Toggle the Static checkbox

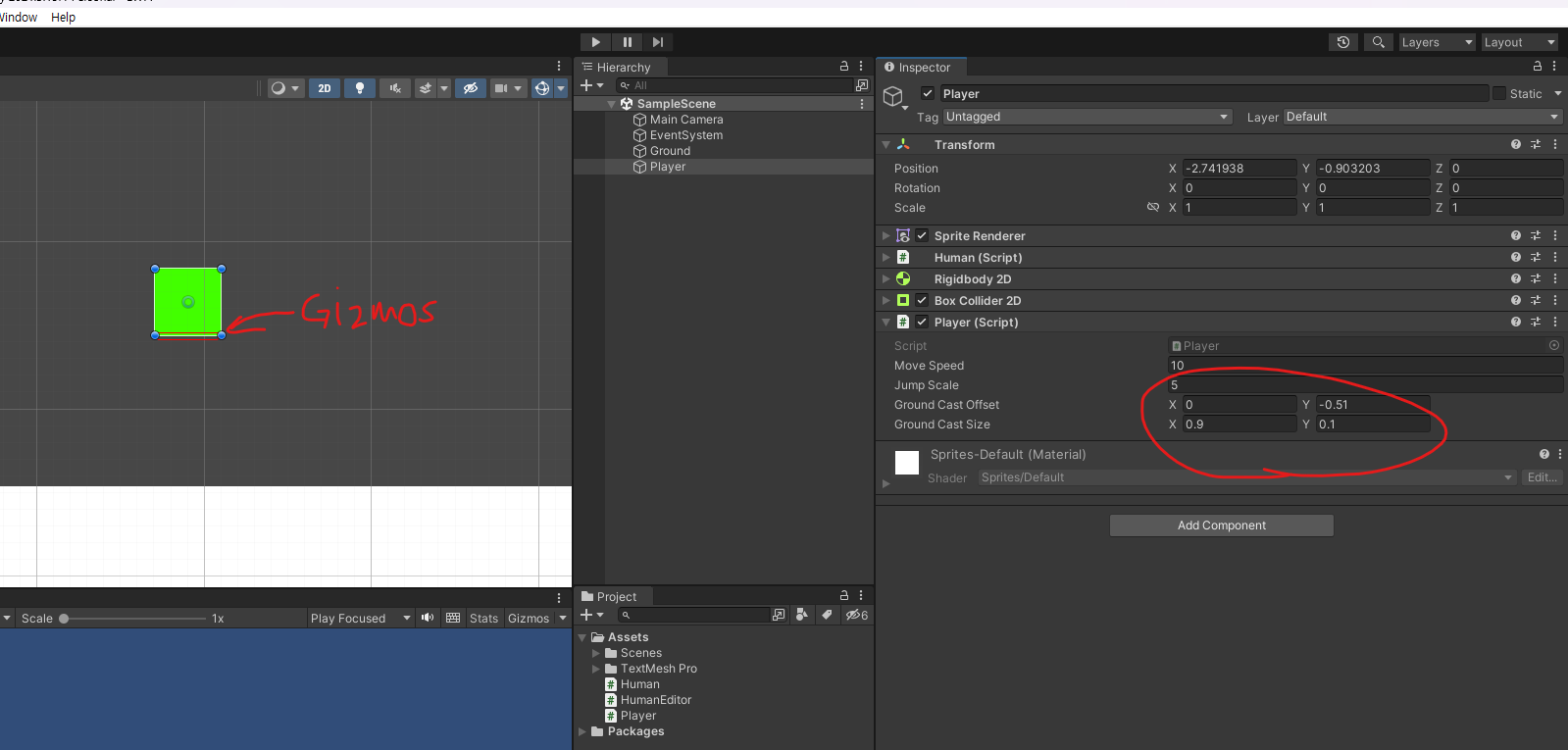tap(1499, 93)
